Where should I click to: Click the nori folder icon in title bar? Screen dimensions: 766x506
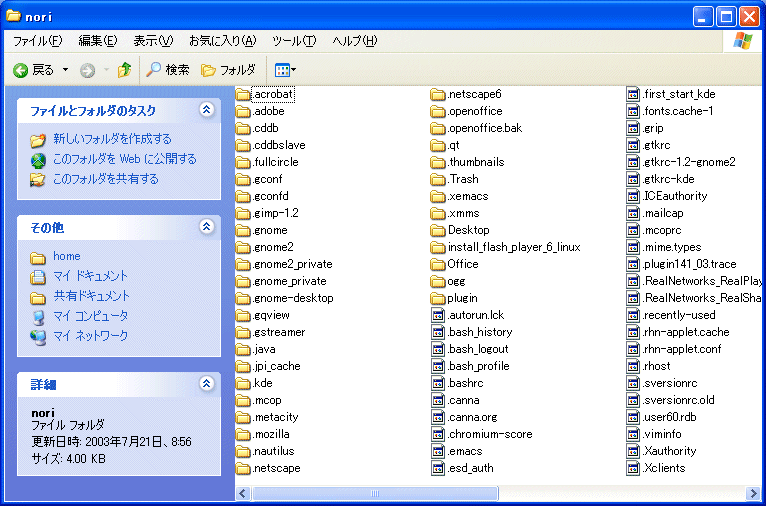coord(13,16)
